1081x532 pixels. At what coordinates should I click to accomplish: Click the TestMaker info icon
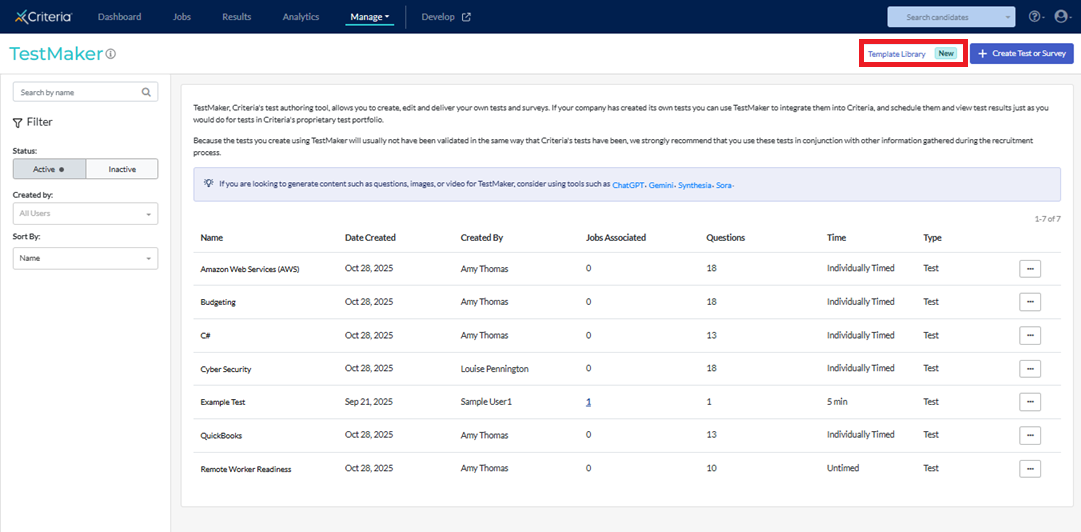click(111, 54)
